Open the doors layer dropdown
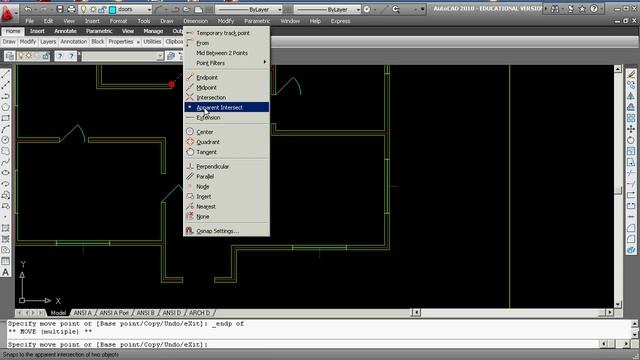The width and height of the screenshot is (640, 360). pos(149,9)
